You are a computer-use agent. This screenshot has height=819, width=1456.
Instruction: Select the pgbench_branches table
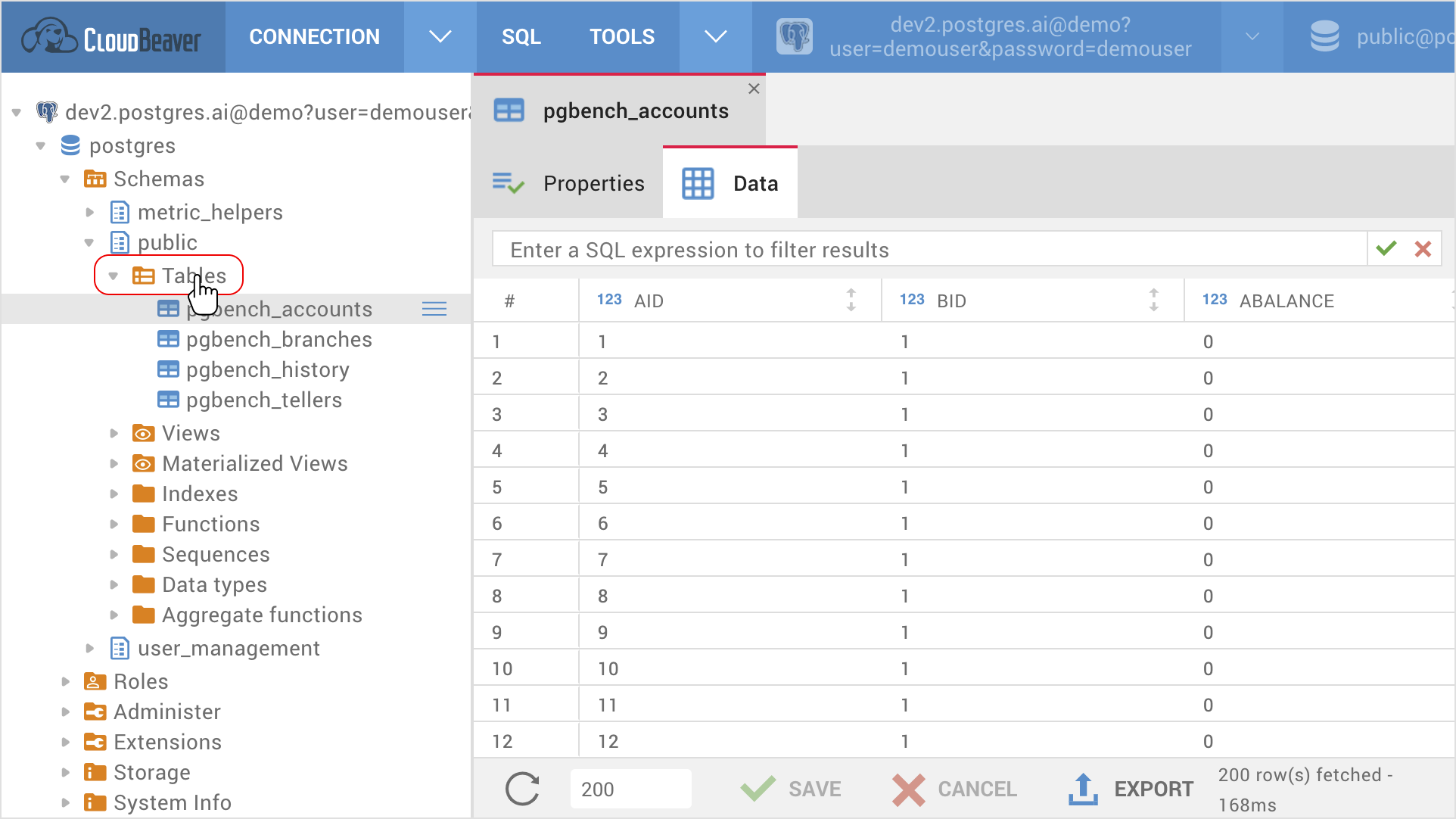click(278, 340)
